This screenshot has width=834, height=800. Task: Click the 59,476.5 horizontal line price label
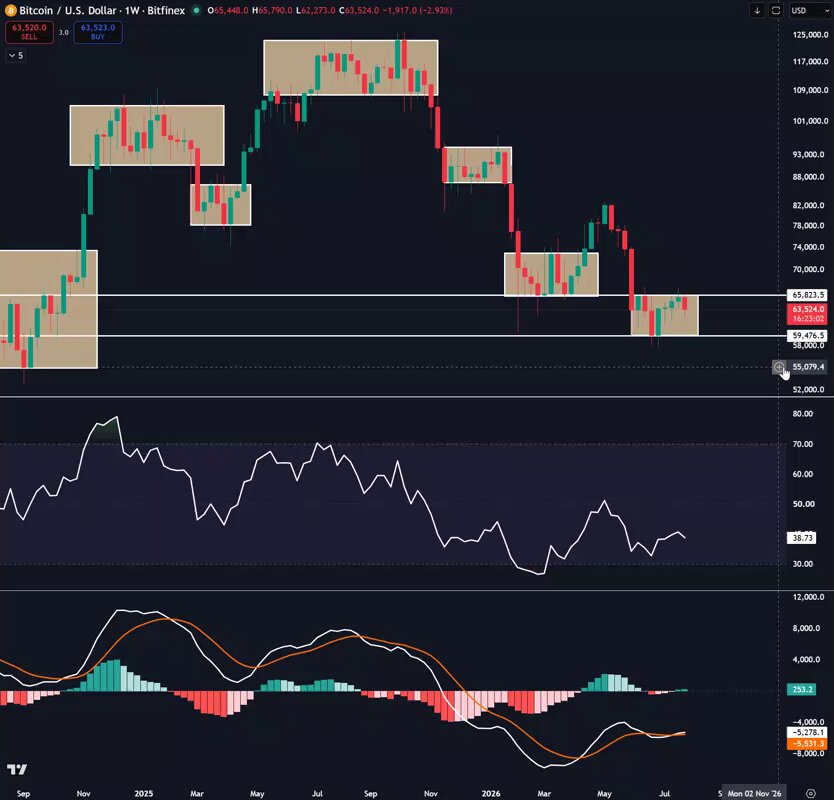pos(807,336)
